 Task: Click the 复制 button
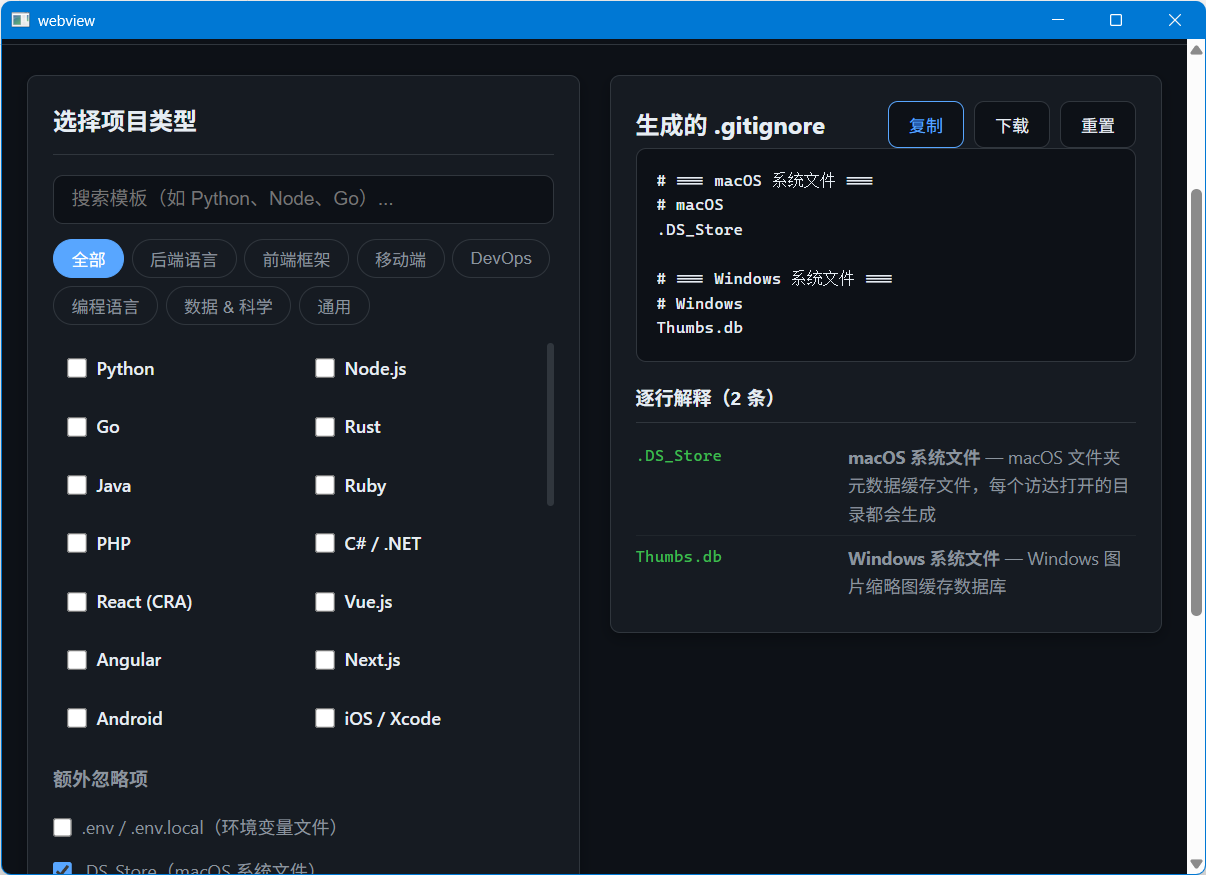(x=926, y=125)
